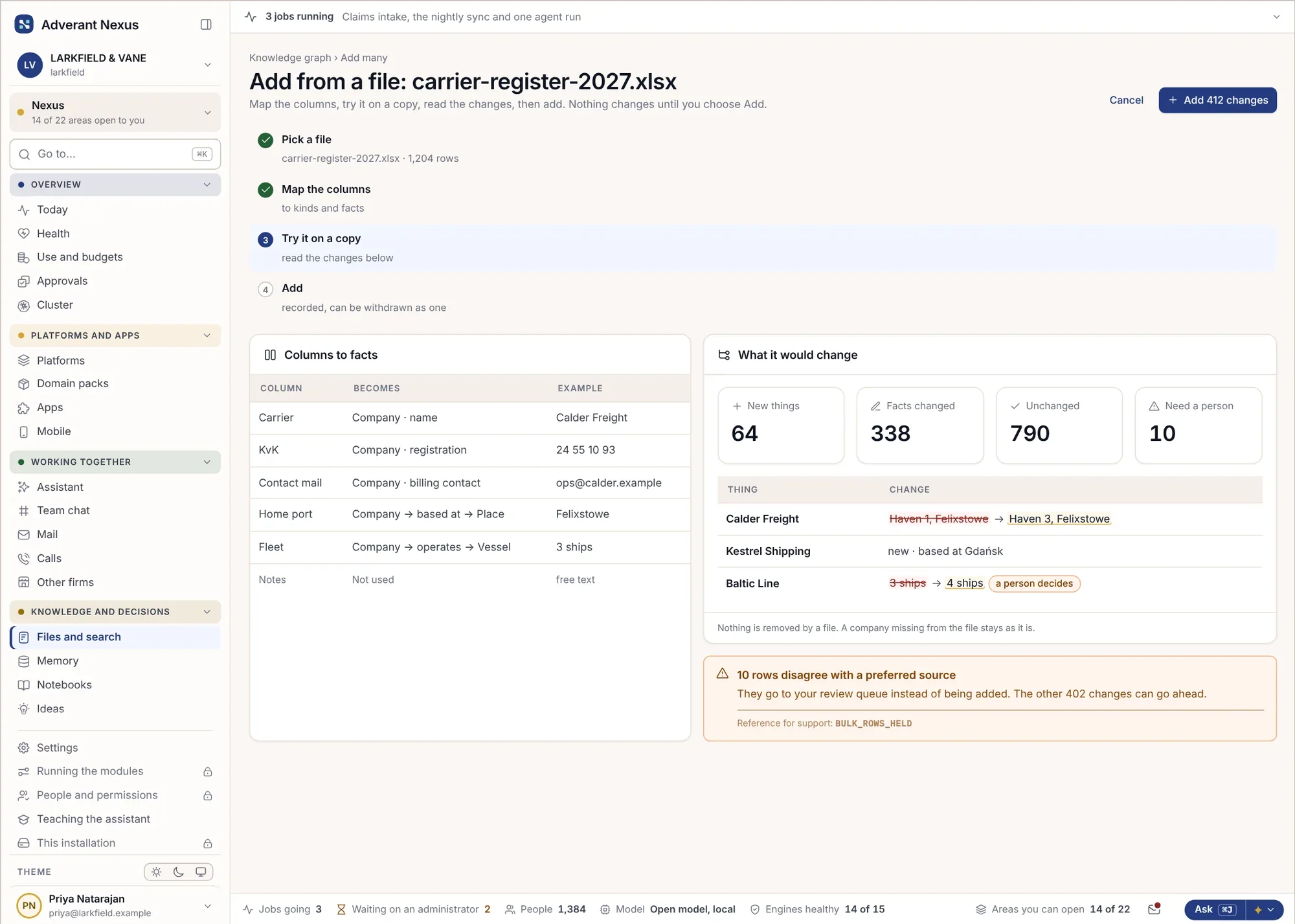The width and height of the screenshot is (1295, 924).
Task: Follow the Knowledge graph breadcrumb
Action: tap(290, 58)
